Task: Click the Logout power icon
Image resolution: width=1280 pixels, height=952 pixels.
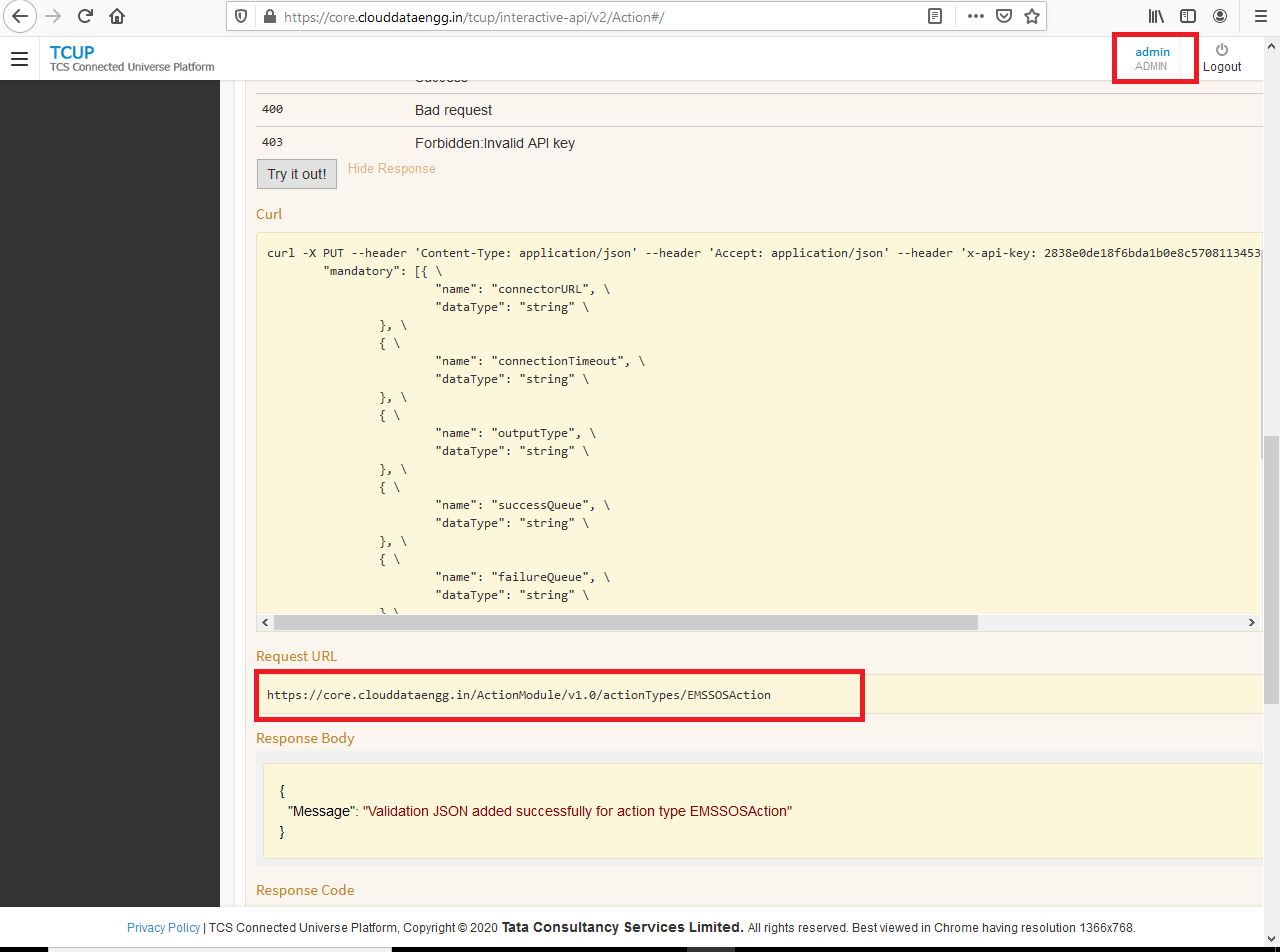Action: pos(1222,50)
